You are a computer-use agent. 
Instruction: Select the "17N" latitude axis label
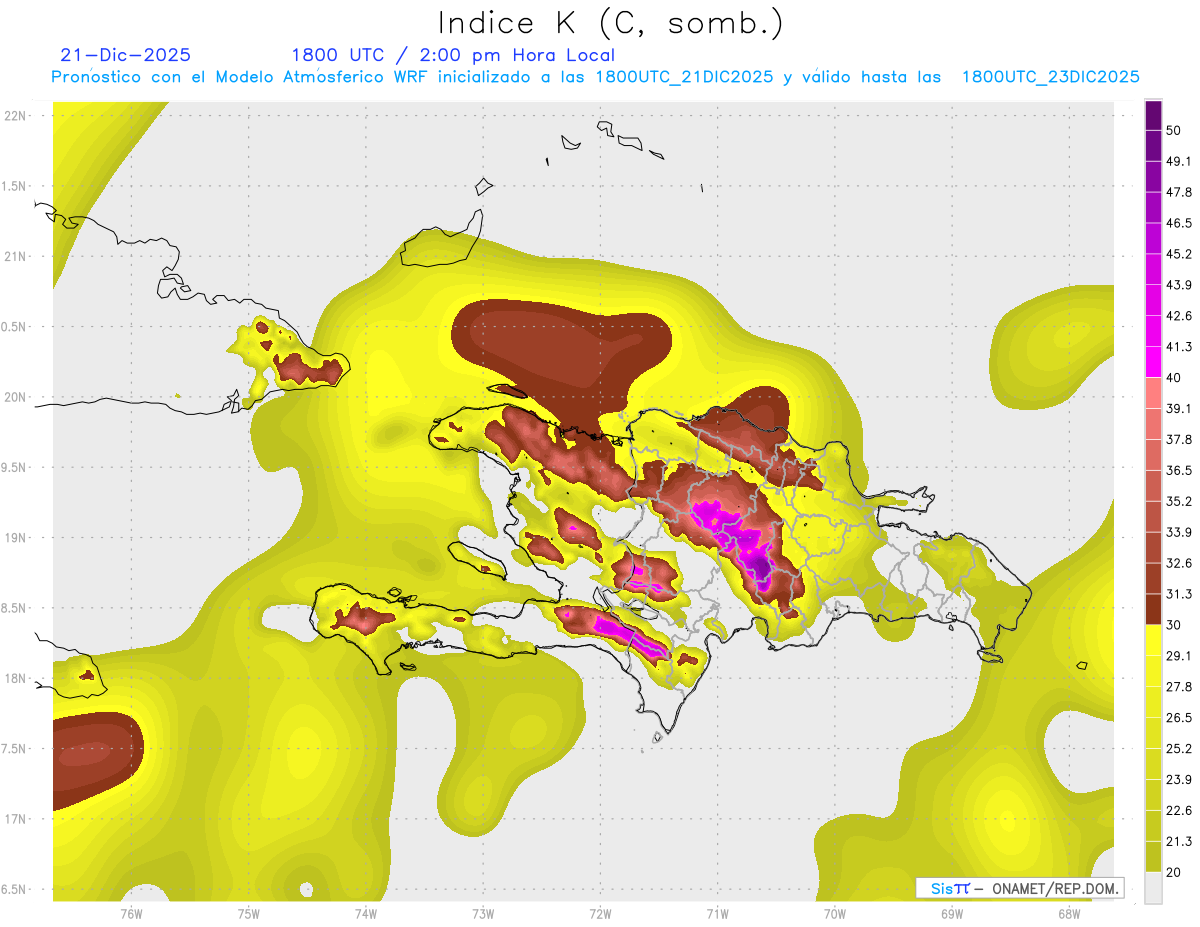tap(15, 819)
